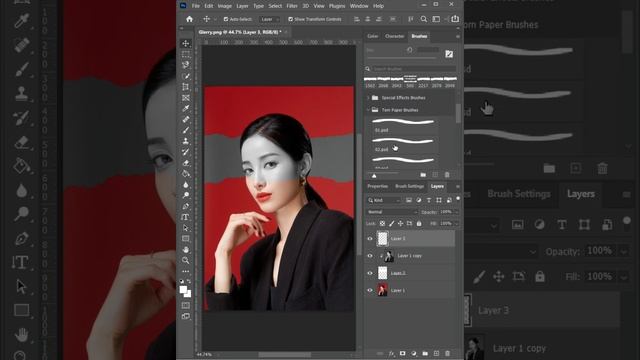Select the Hand tool
This screenshot has width=640, height=360.
click(186, 249)
